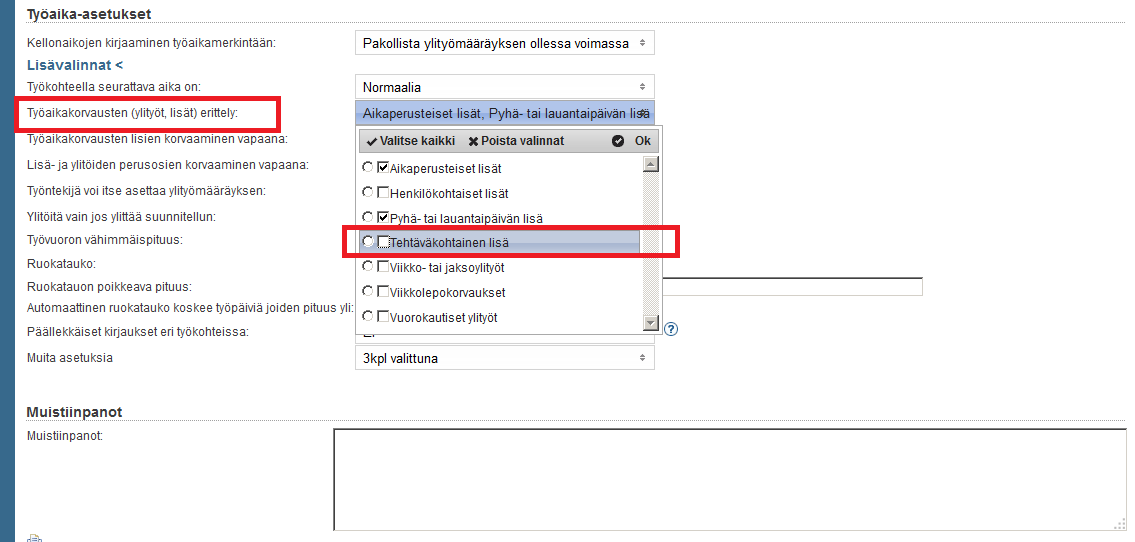Select the Vuorokautiset ylityöt radio button
Image resolution: width=1135 pixels, height=542 pixels.
tap(368, 317)
